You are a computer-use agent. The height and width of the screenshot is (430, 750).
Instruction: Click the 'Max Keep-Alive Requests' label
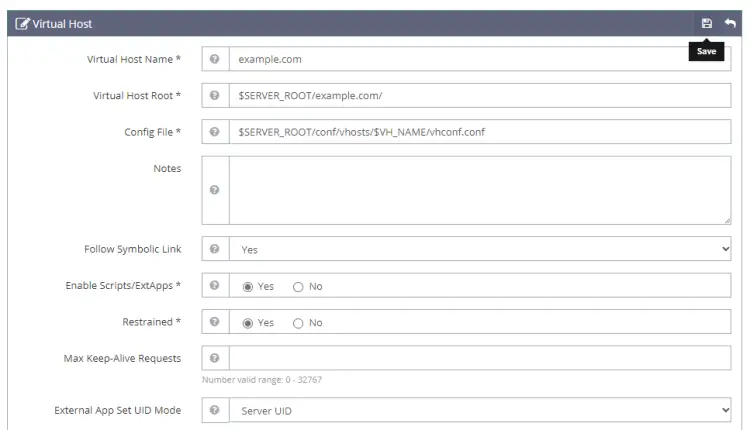[x=122, y=358]
